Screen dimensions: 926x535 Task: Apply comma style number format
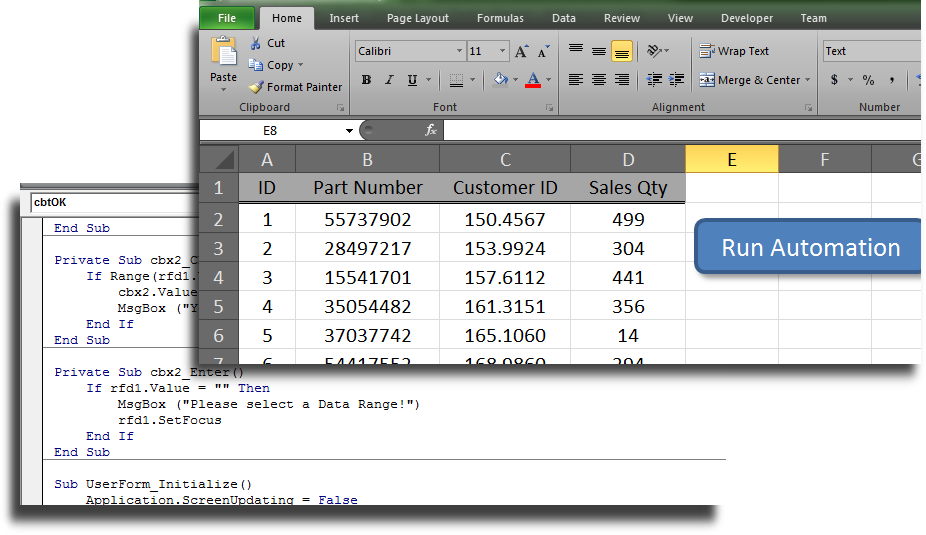coord(892,80)
